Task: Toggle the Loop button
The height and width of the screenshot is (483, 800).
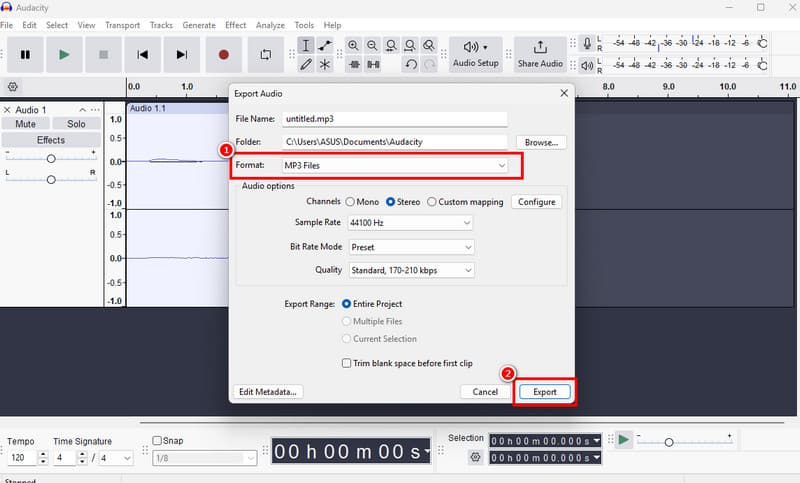Action: click(x=266, y=55)
